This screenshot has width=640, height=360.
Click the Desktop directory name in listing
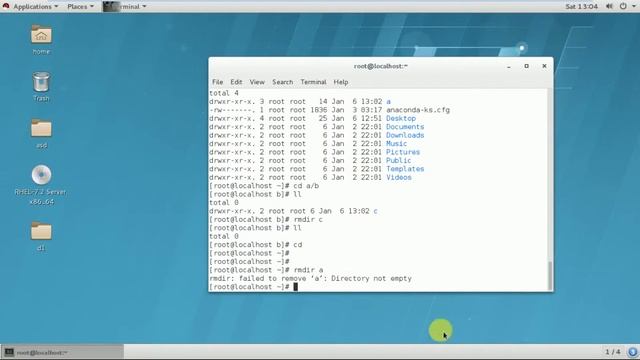tap(401, 118)
